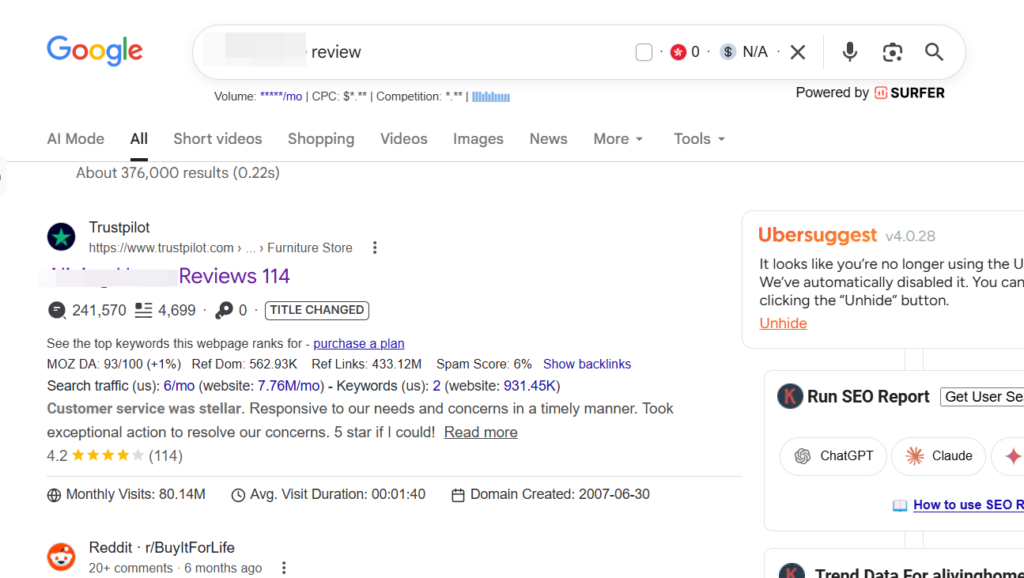Open the Get User Search dropdown in the SEO report
Image resolution: width=1024 pixels, height=578 pixels.
click(x=982, y=397)
